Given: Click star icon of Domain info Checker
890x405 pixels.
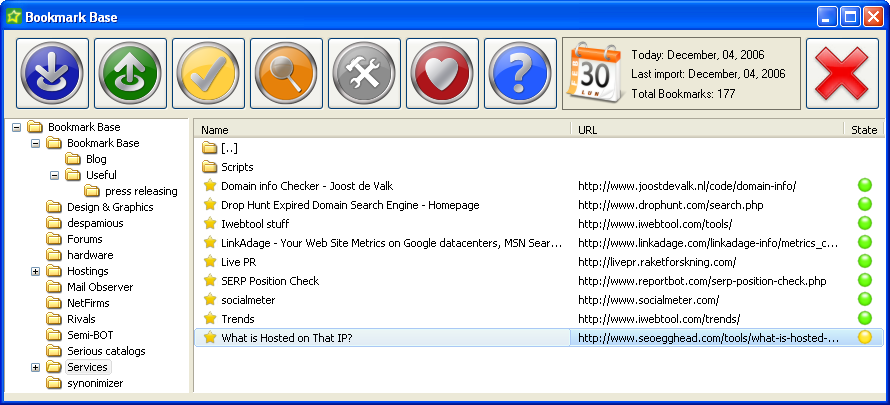Looking at the screenshot, I should tap(210, 185).
